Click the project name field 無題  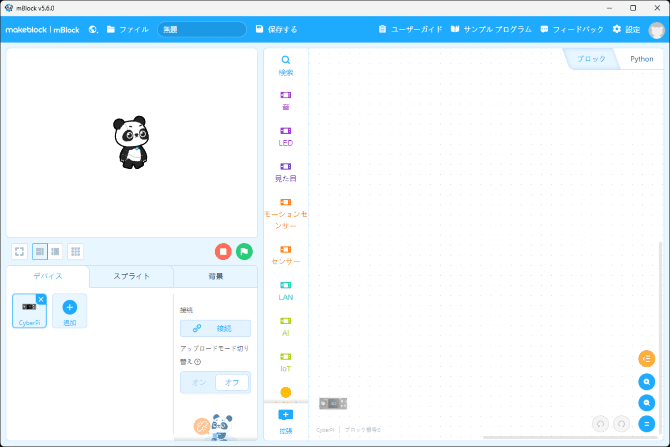click(202, 29)
